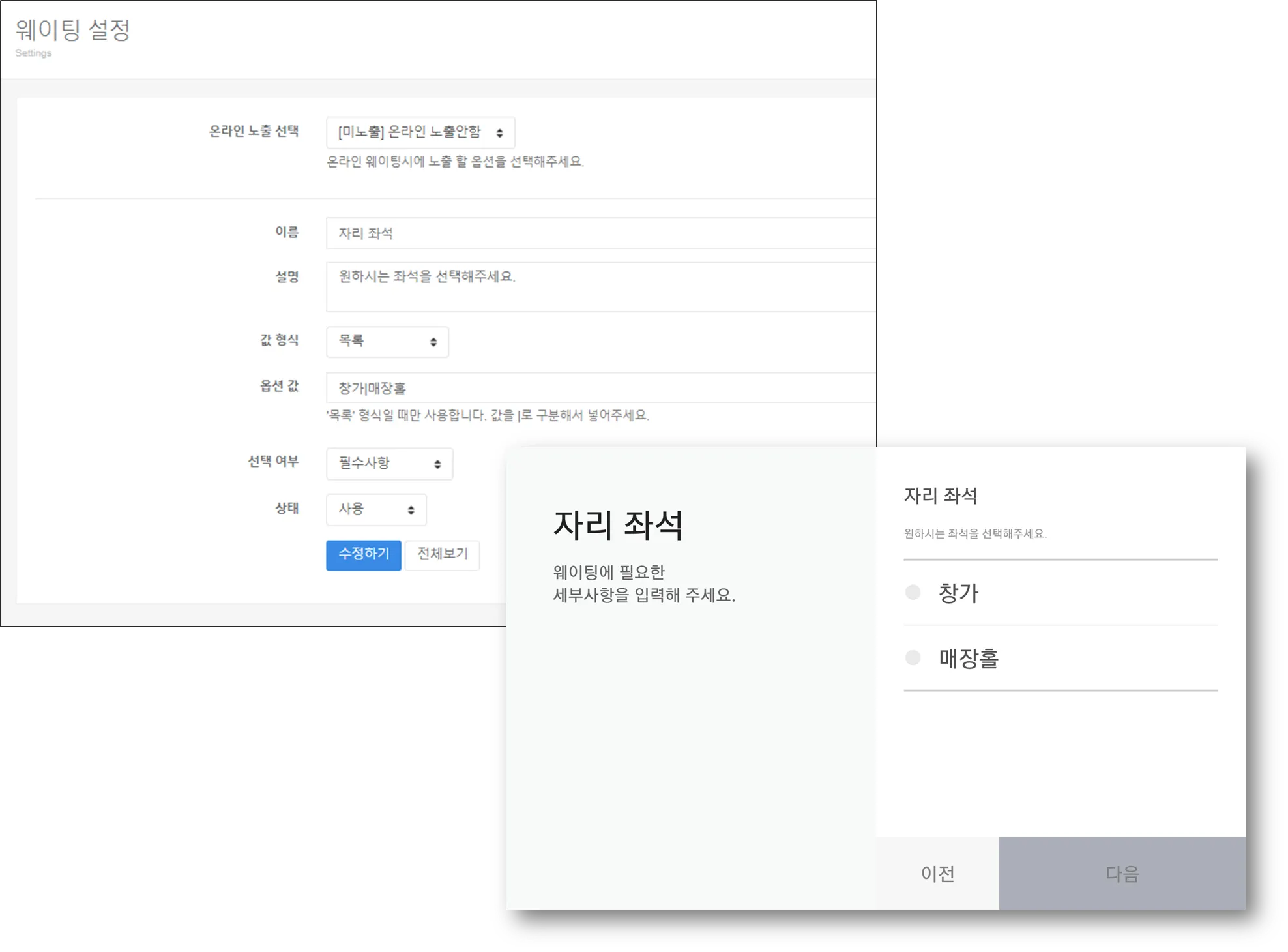
Task: Click the 전체보기 button
Action: [x=442, y=555]
